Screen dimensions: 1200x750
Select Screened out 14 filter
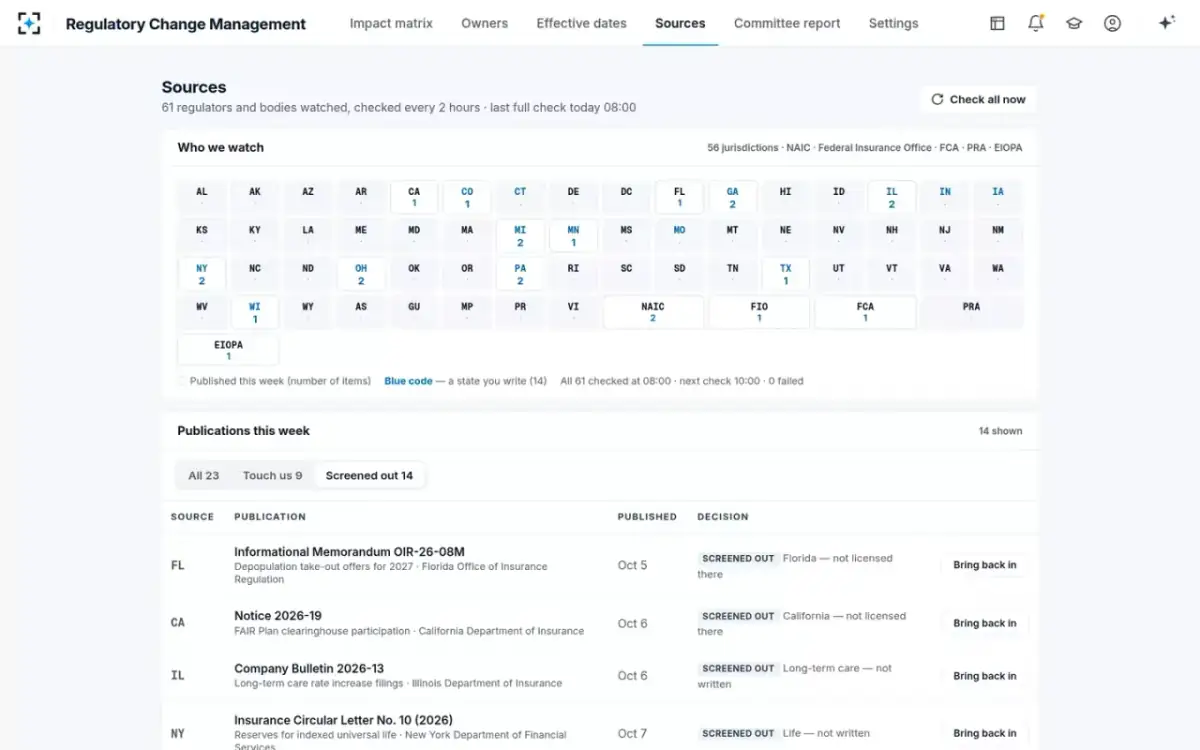369,475
